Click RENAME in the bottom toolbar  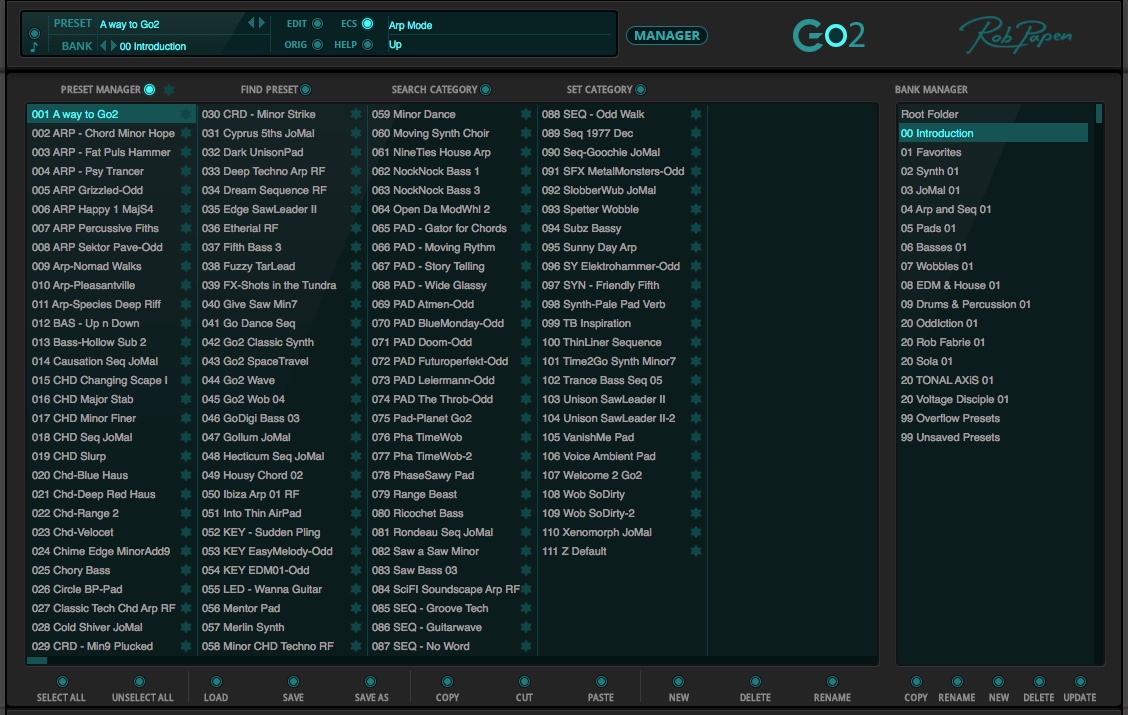click(832, 680)
